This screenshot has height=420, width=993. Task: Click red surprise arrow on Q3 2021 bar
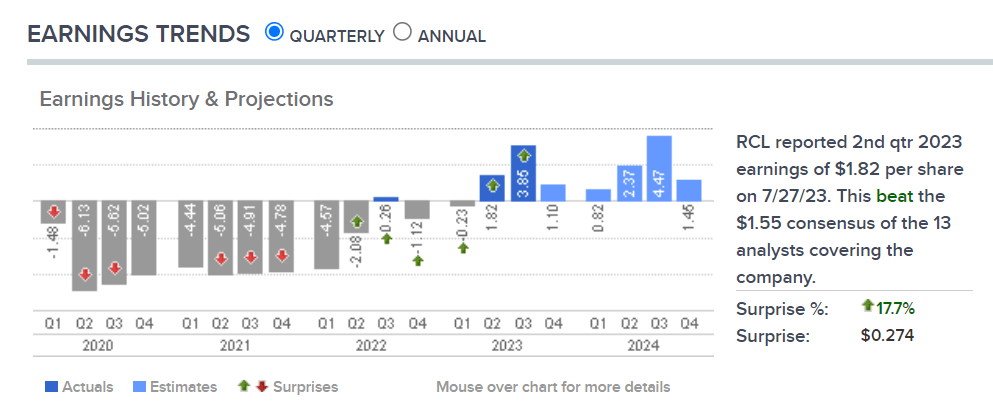[251, 258]
